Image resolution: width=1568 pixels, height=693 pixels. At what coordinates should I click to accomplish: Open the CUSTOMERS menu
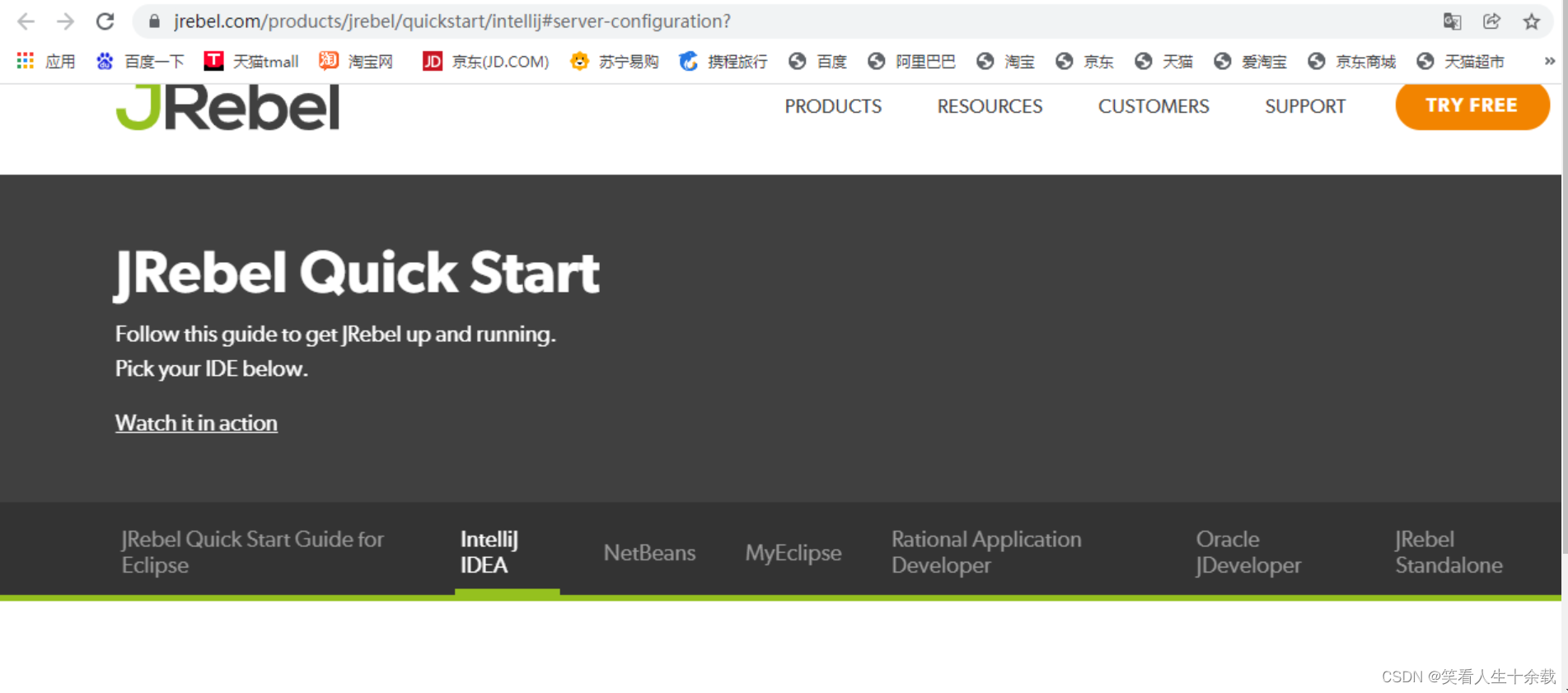point(1154,106)
